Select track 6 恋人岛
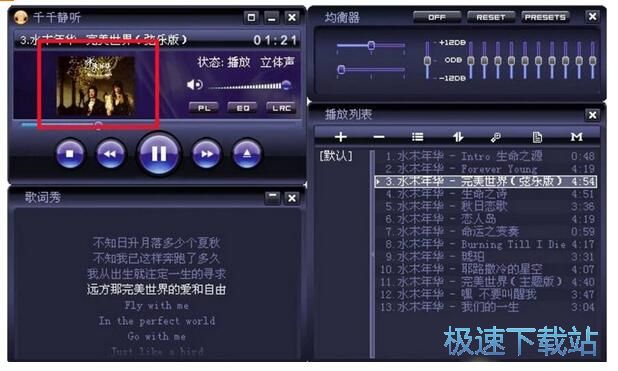The height and width of the screenshot is (371, 618). coord(485,219)
